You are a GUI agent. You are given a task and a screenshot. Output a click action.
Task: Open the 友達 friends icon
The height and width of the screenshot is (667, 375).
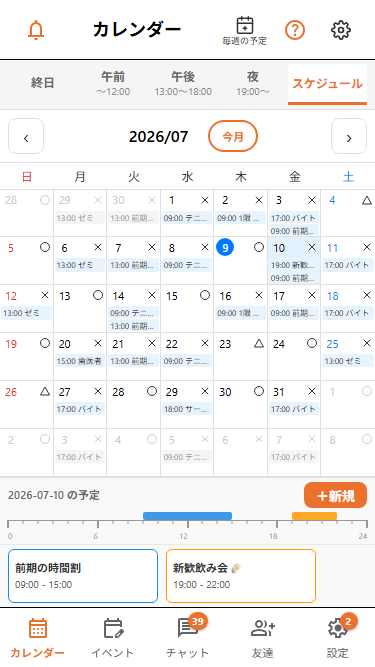(x=263, y=638)
